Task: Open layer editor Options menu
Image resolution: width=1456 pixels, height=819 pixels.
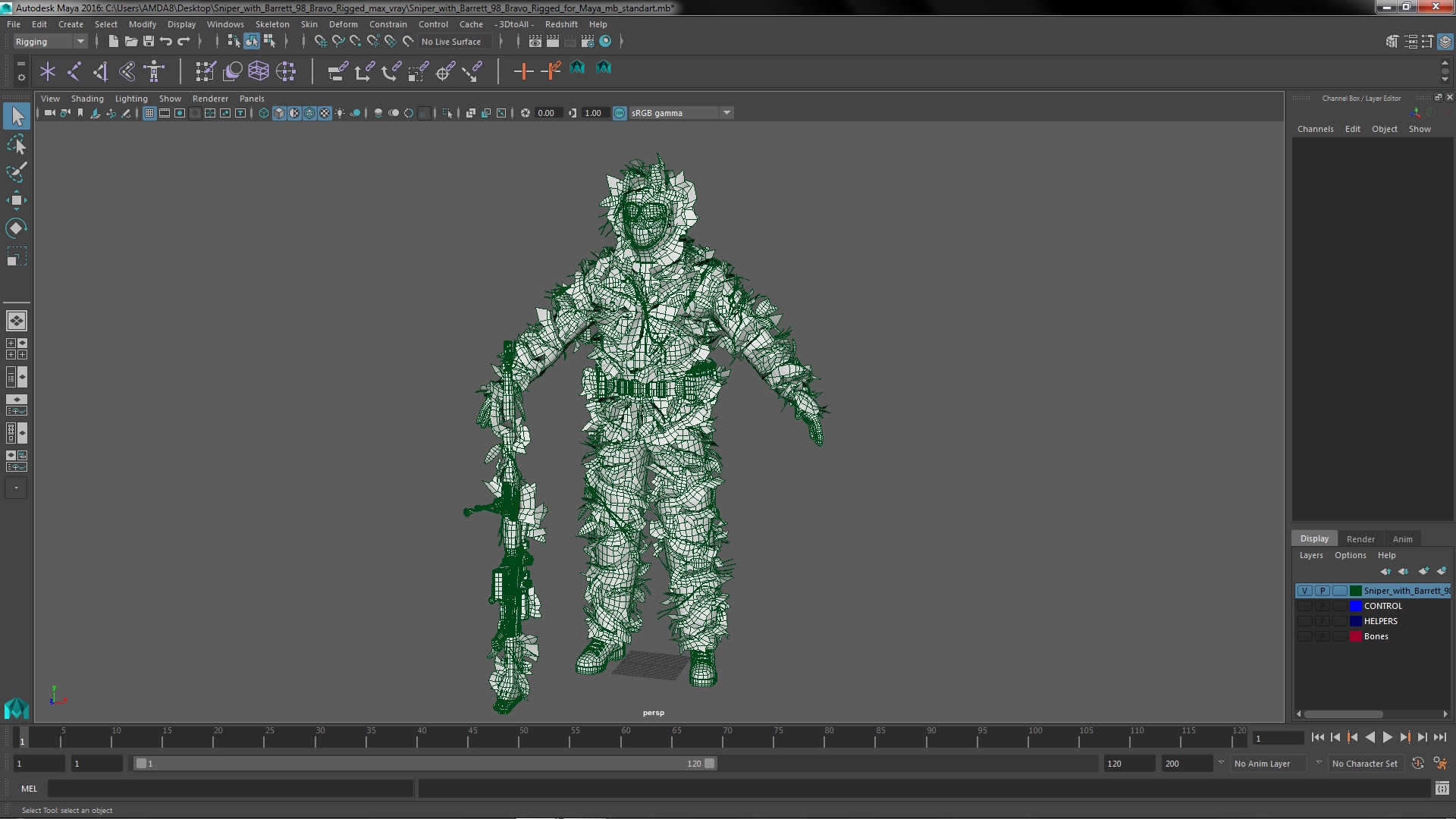Action: (x=1350, y=555)
